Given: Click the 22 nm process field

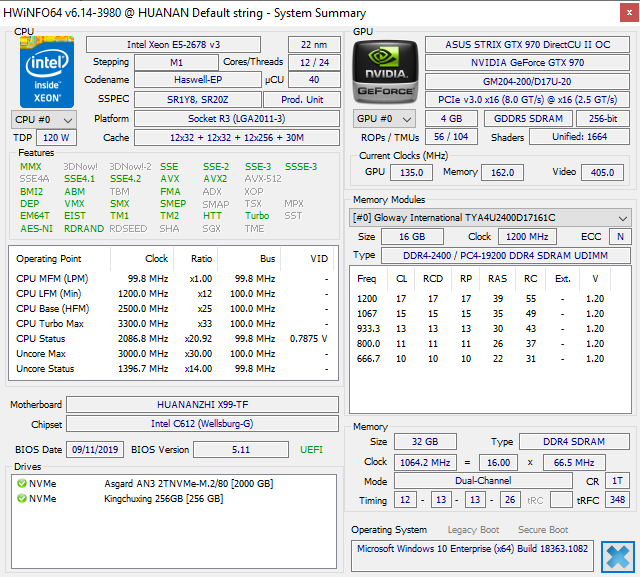Looking at the screenshot, I should (314, 44).
